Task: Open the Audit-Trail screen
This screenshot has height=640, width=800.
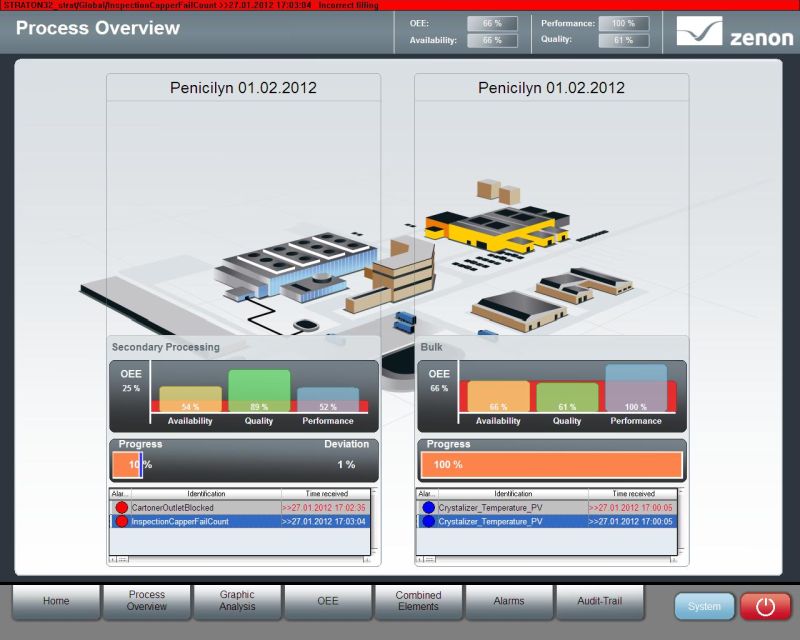Action: pyautogui.click(x=599, y=601)
